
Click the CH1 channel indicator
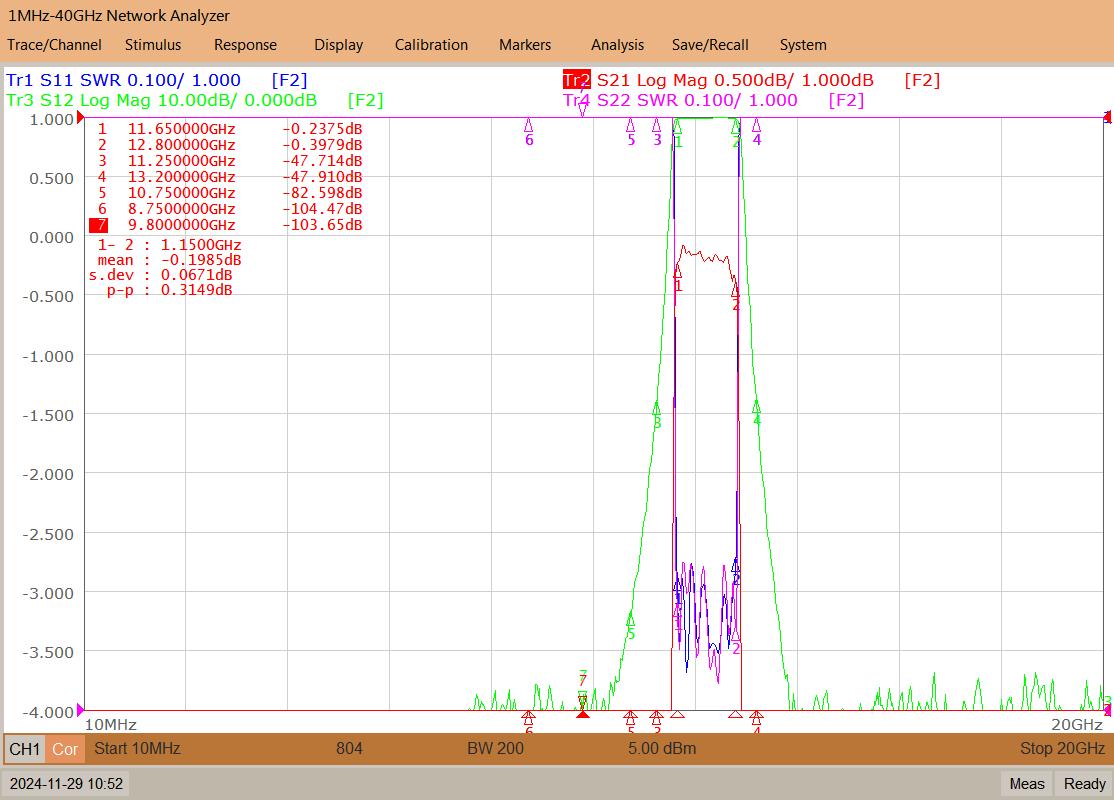point(25,749)
